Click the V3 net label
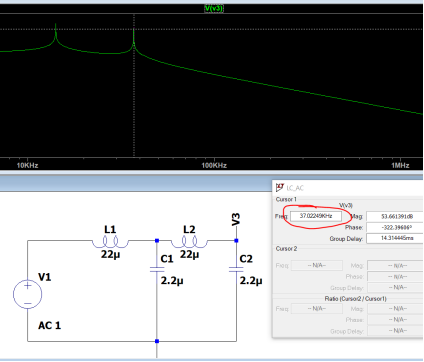Viewport: 424px width, 362px height. coord(236,220)
